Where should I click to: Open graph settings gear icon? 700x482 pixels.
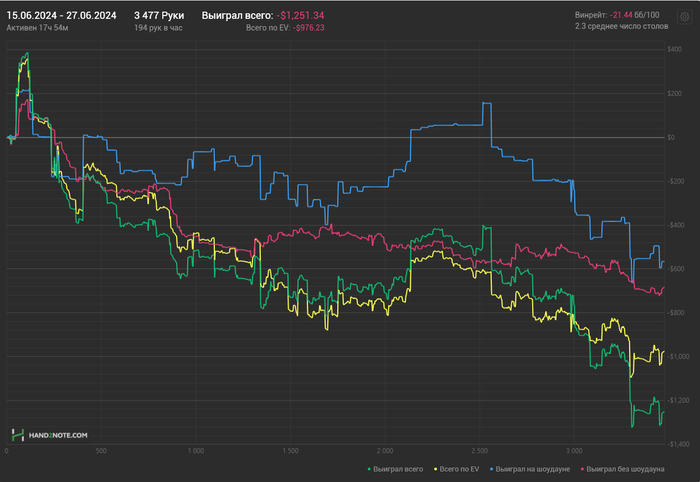click(x=686, y=15)
